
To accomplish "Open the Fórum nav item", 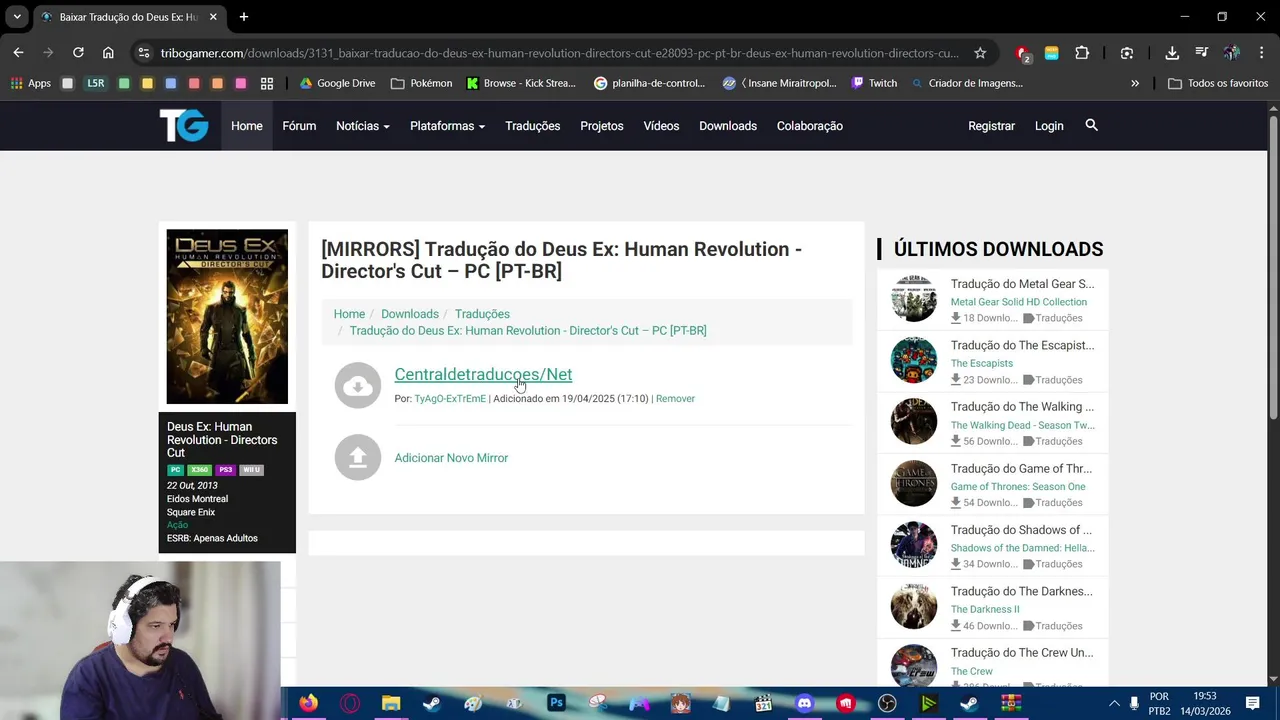I will click(x=299, y=126).
